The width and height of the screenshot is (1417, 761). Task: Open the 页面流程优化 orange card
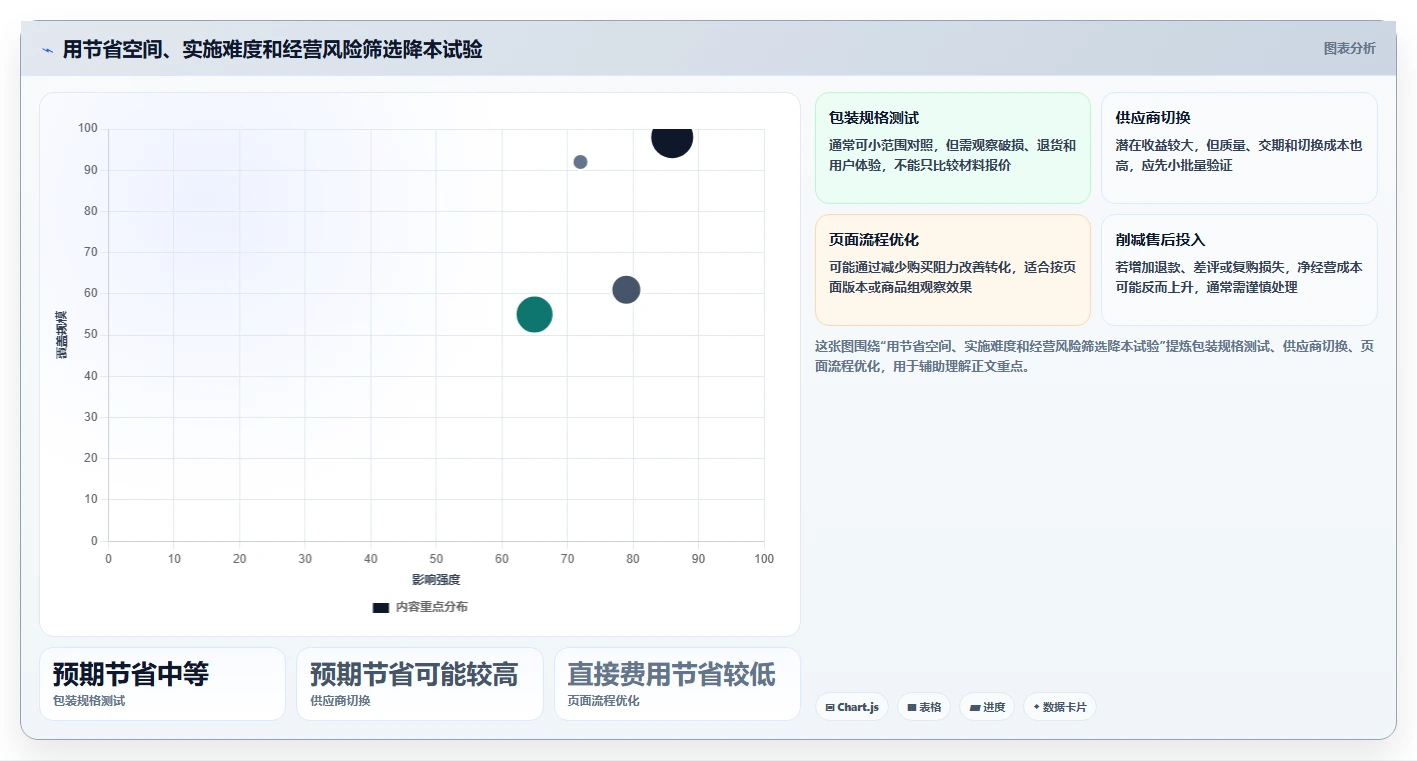(953, 270)
